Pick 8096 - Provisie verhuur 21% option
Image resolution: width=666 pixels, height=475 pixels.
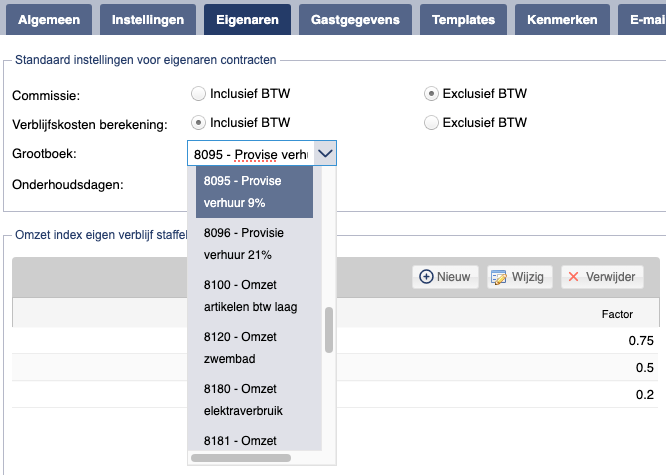(254, 244)
